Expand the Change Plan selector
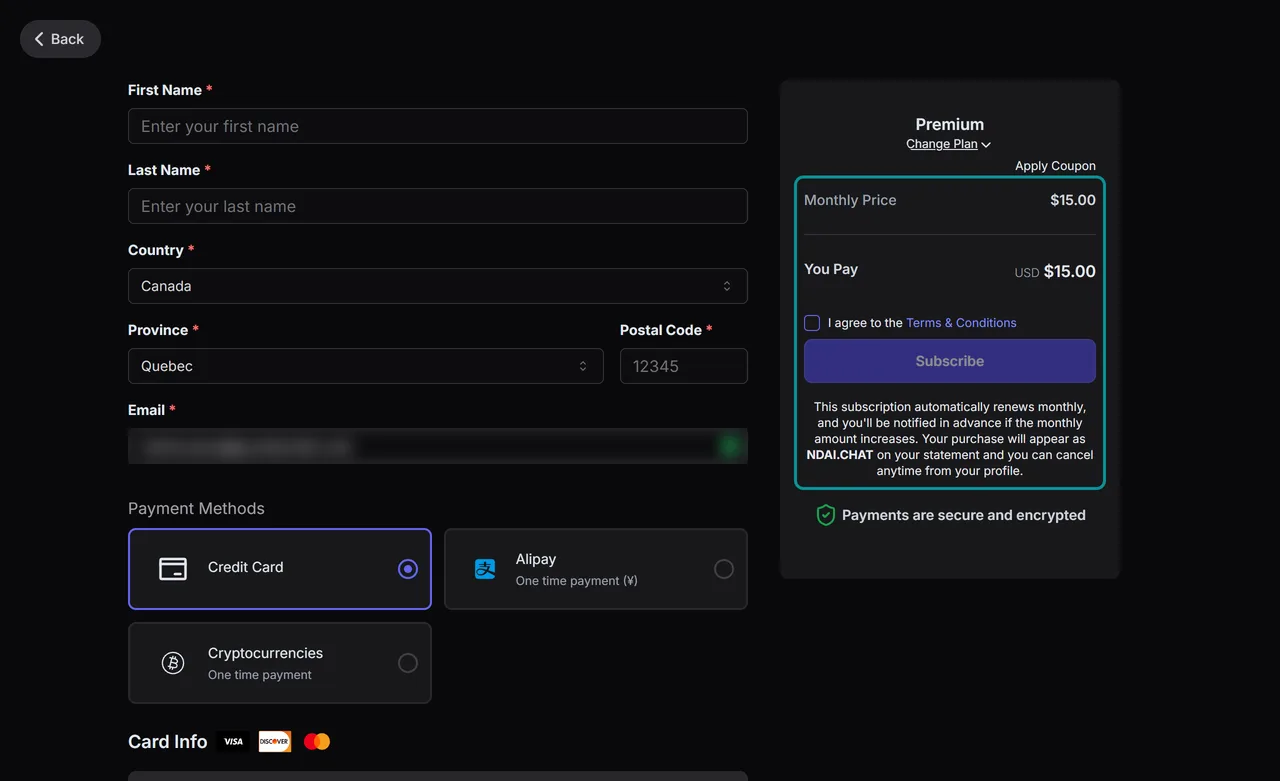Viewport: 1280px width, 781px height. (x=948, y=144)
